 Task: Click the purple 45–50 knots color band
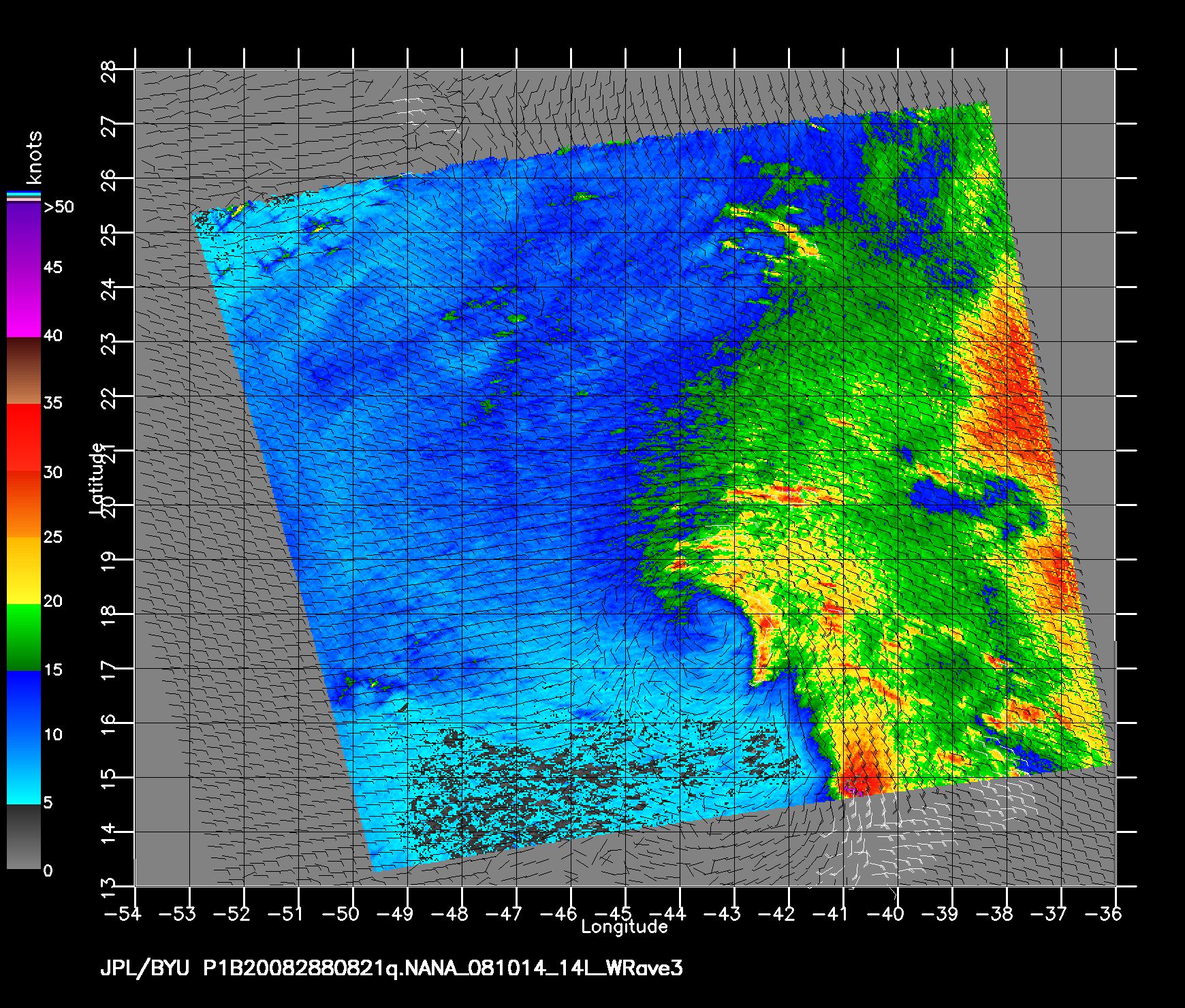point(24,237)
